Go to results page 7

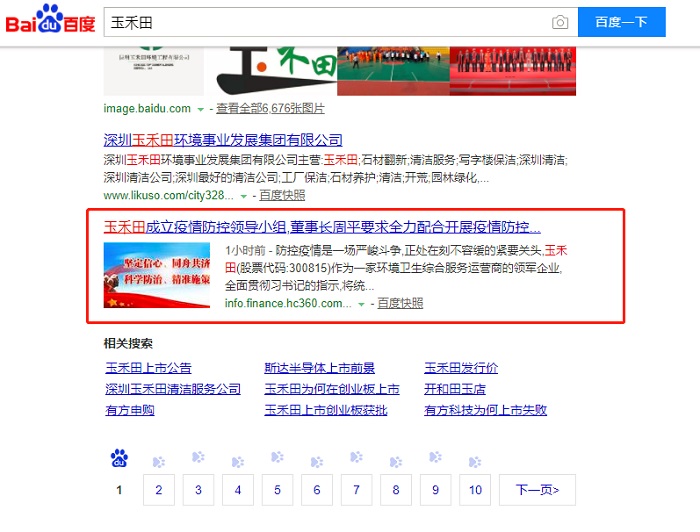tap(356, 490)
